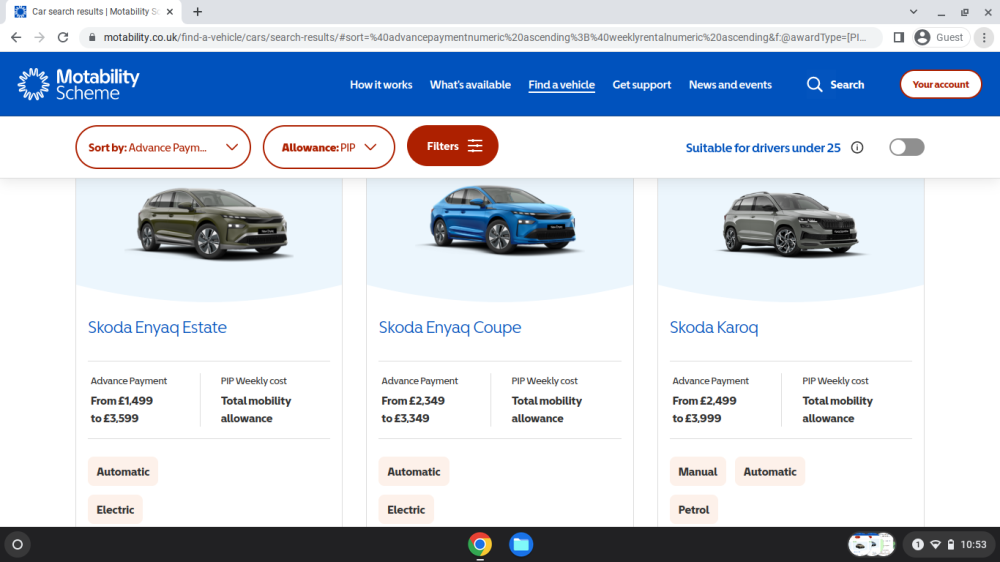Open the system tray clock area
The width and height of the screenshot is (1000, 562).
point(950,544)
